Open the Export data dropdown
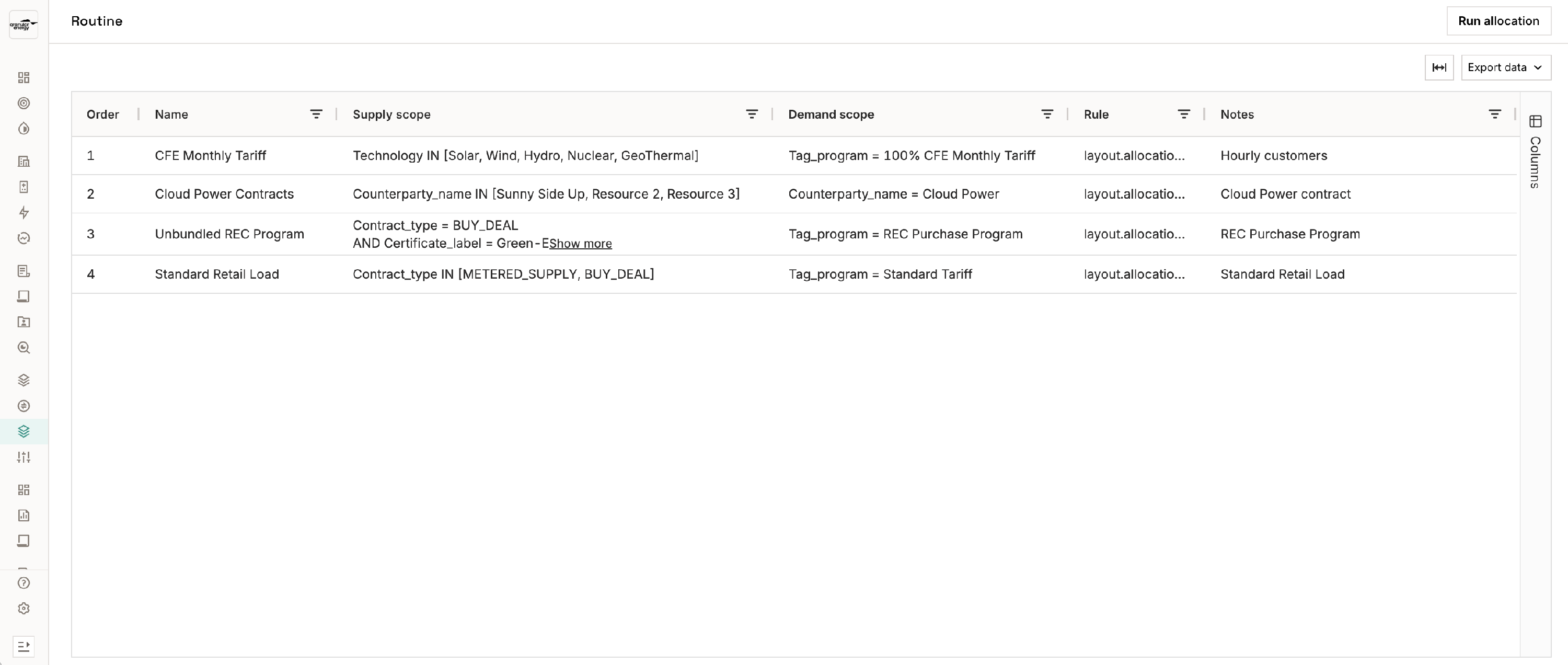This screenshot has height=665, width=1568. (x=1505, y=67)
